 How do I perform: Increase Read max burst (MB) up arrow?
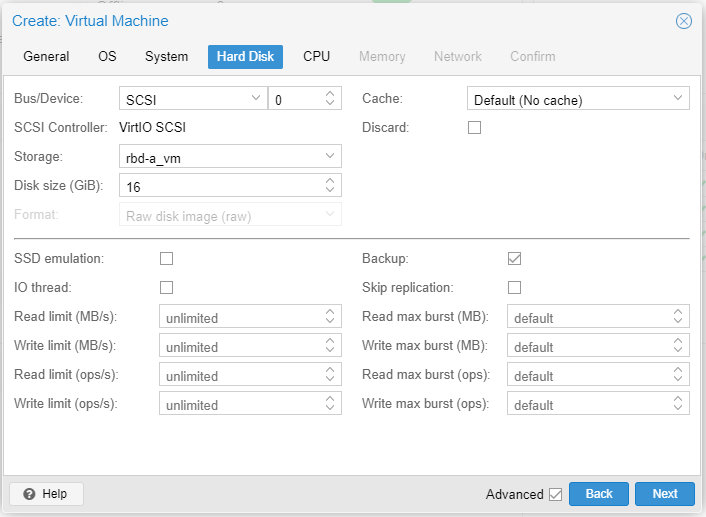tap(678, 312)
